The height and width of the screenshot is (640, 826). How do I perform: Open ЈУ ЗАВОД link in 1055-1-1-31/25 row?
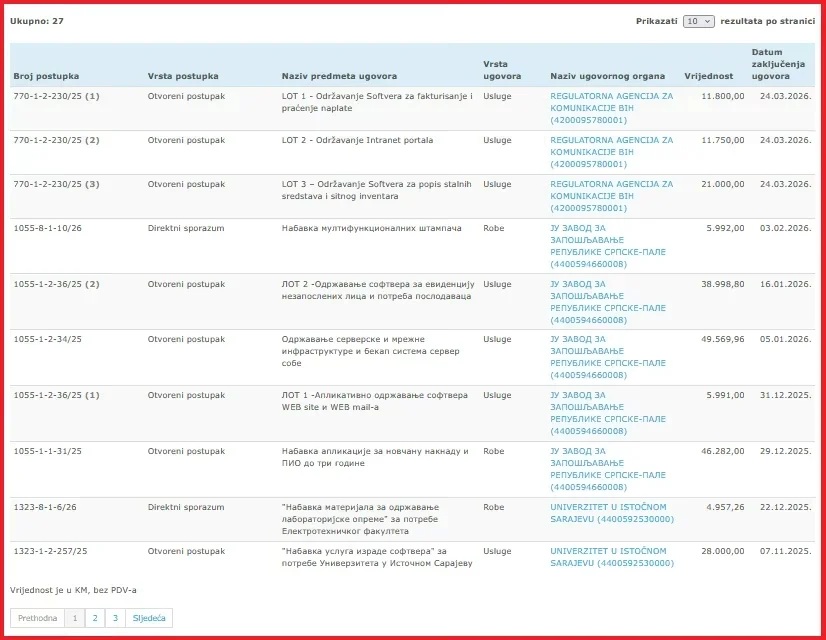[x=608, y=469]
